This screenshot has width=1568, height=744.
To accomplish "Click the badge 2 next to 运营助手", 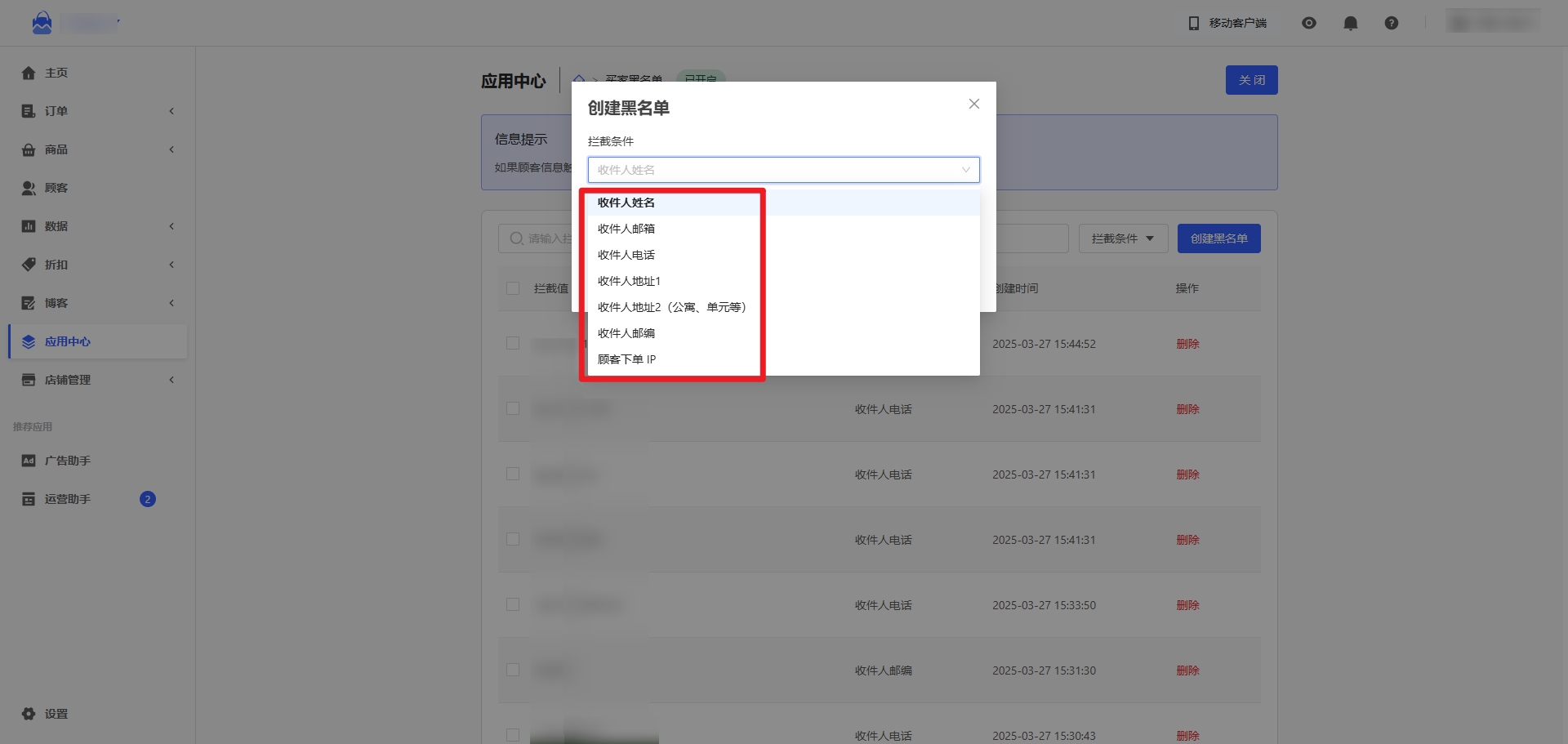I will point(148,499).
